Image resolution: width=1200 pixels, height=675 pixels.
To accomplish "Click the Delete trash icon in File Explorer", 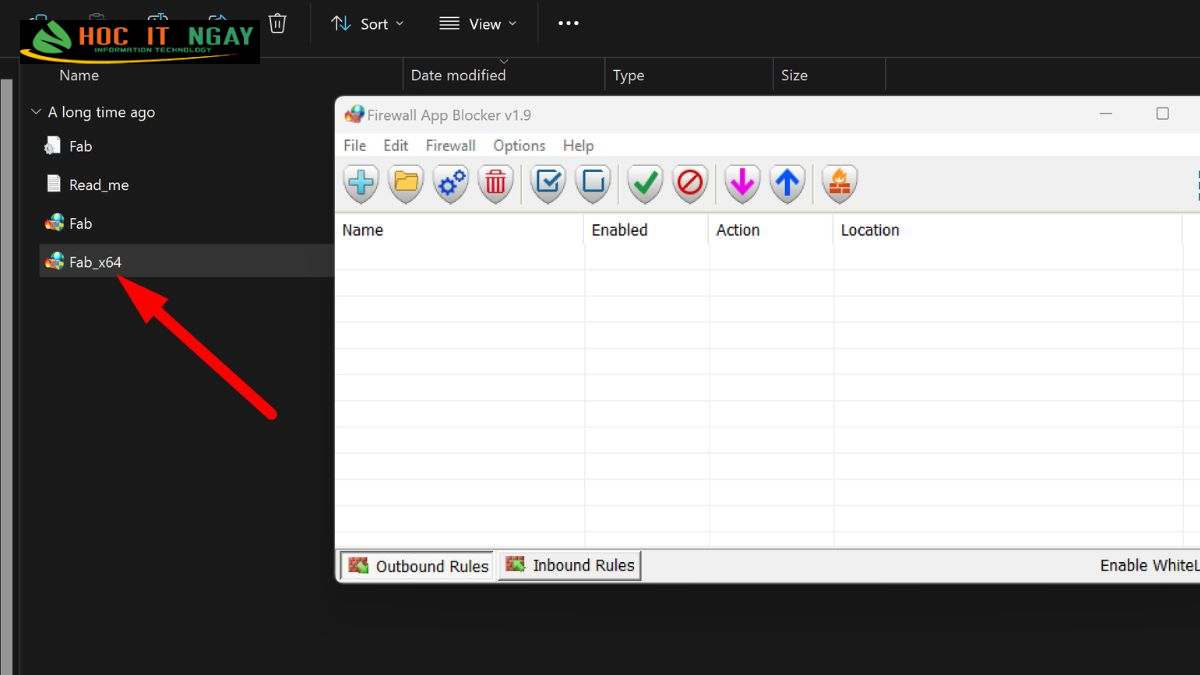I will click(x=277, y=23).
